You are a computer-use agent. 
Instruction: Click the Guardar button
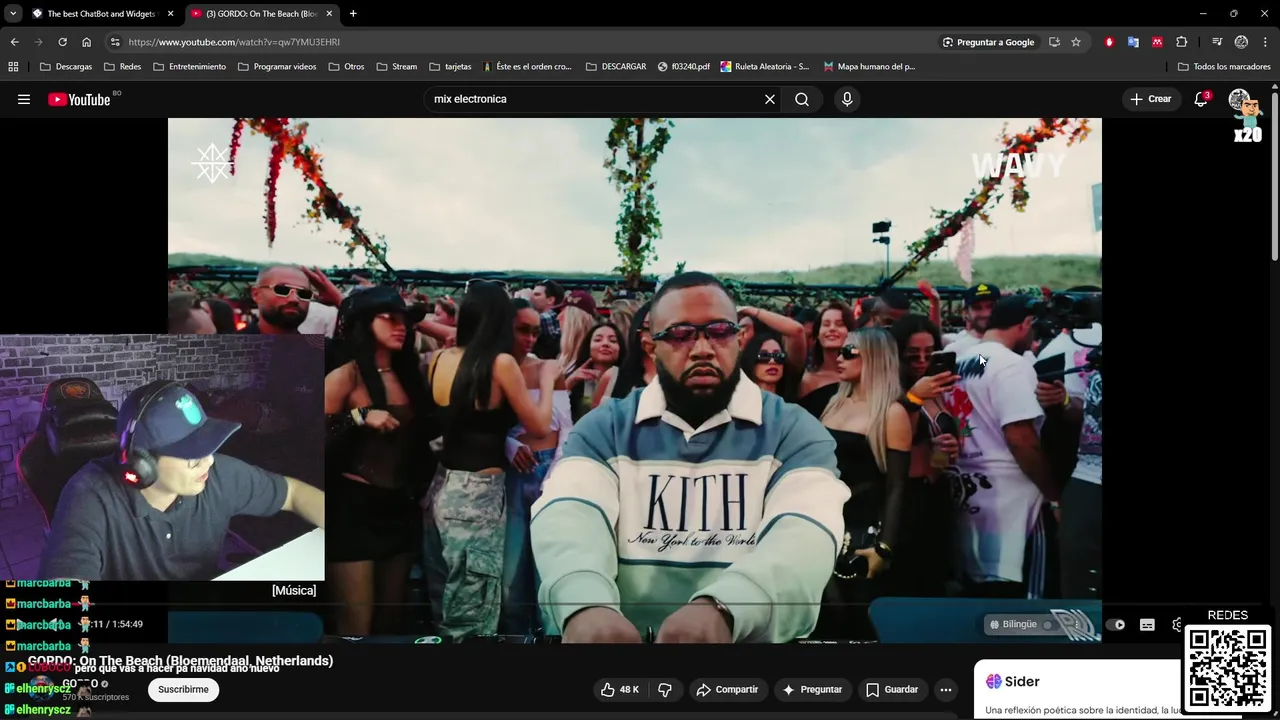pos(891,689)
